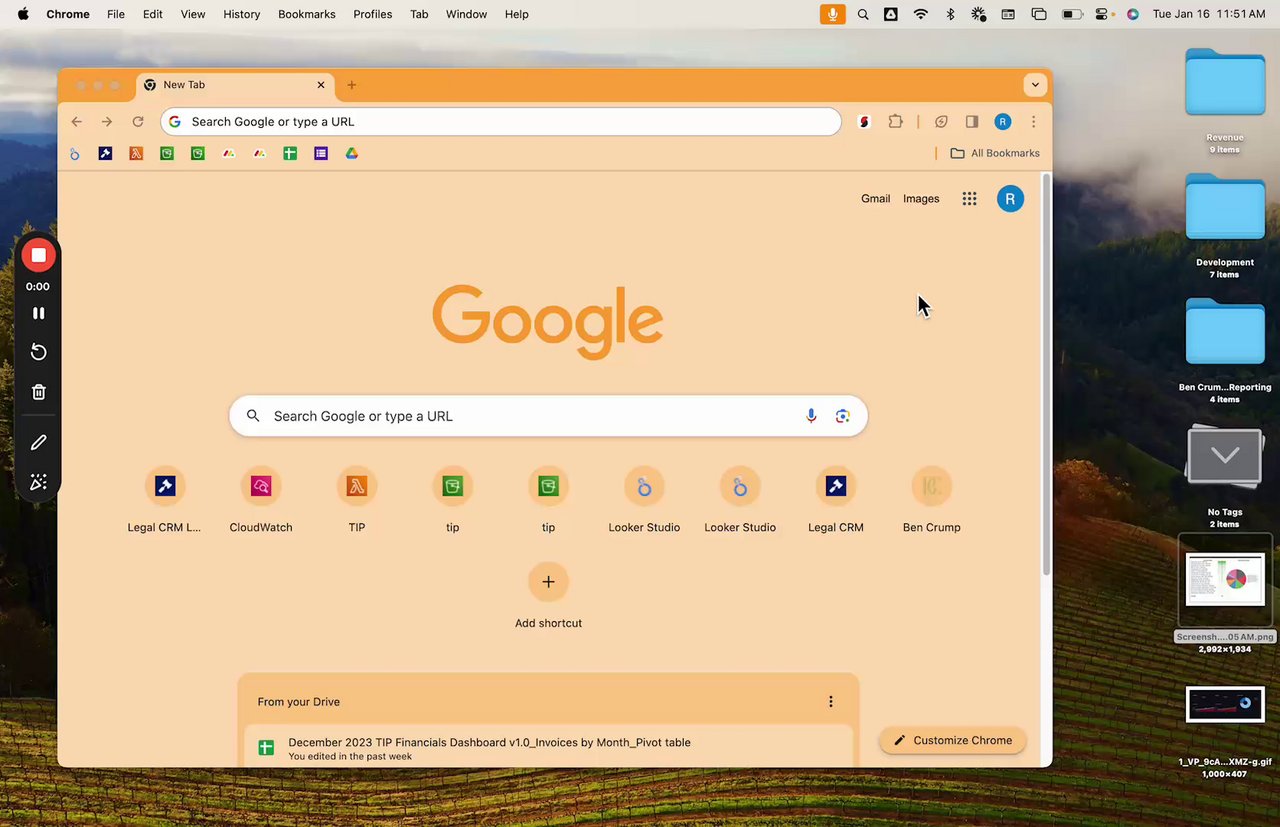The height and width of the screenshot is (827, 1280).
Task: Start voice search with the microphone icon
Action: click(x=811, y=416)
